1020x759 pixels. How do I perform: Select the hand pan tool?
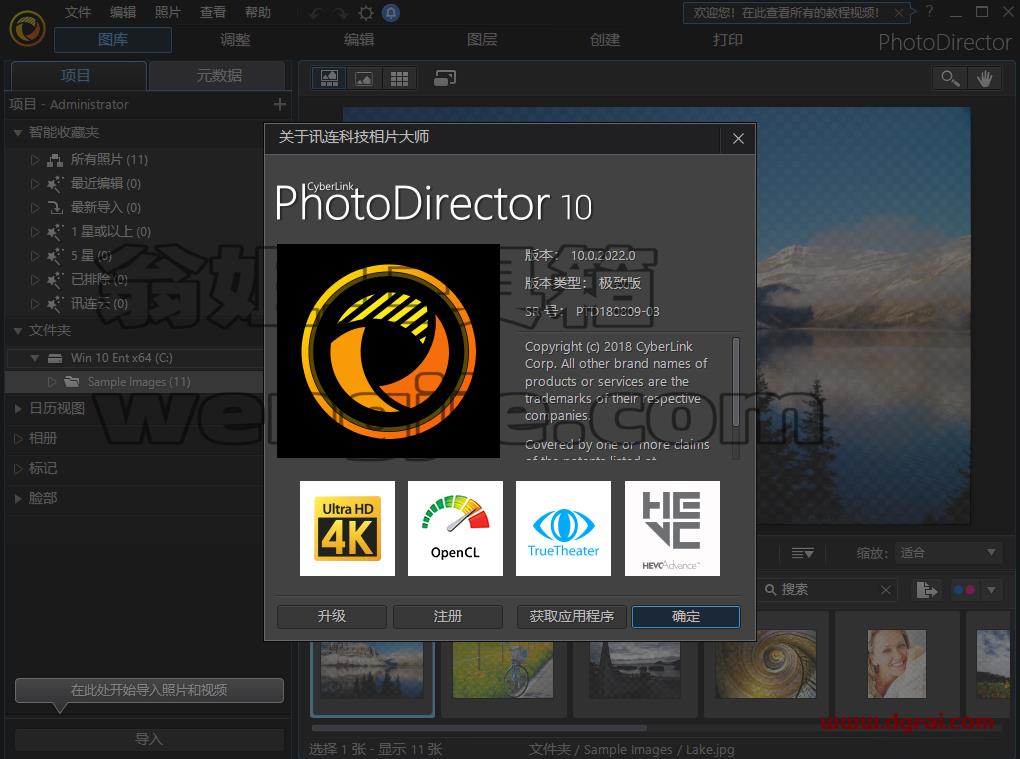[x=985, y=79]
